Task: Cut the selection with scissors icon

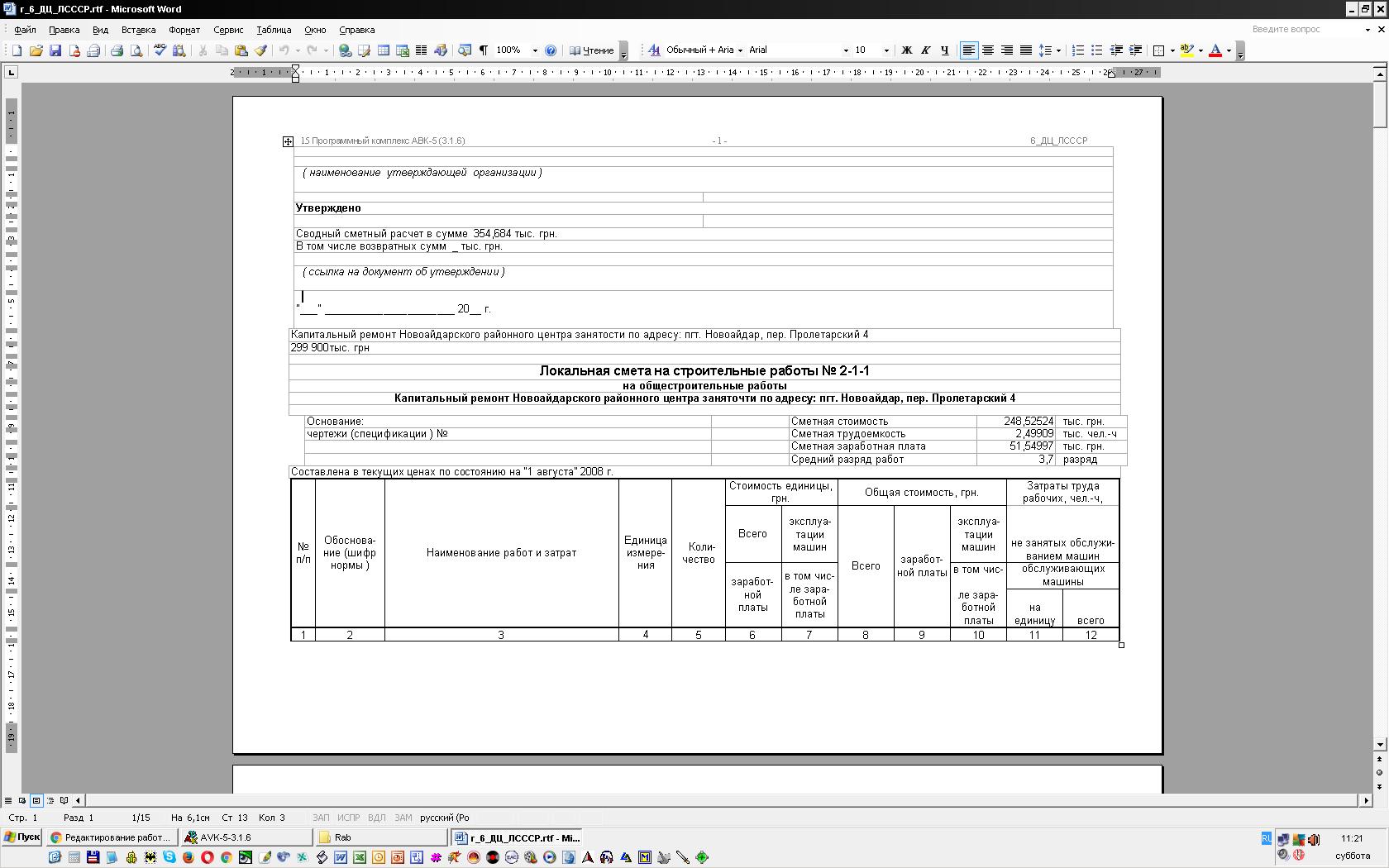Action: pyautogui.click(x=203, y=50)
